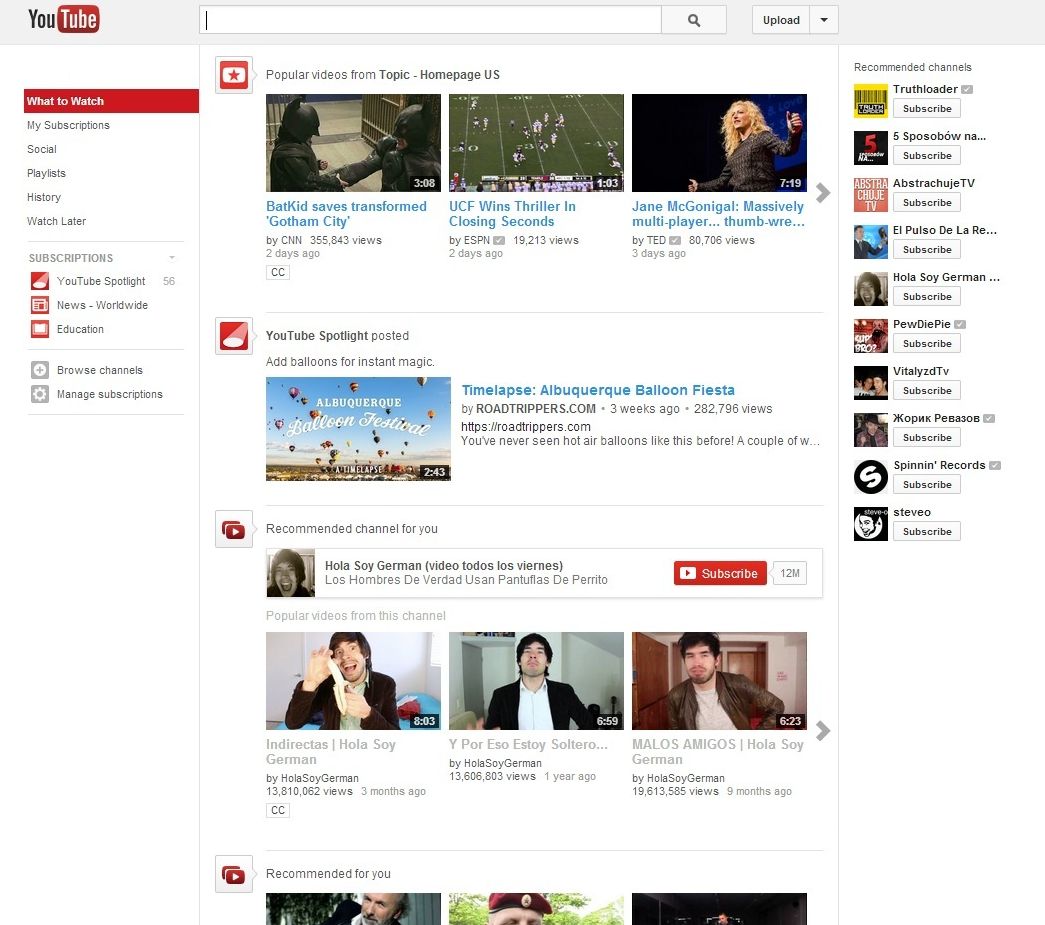1045x925 pixels.
Task: Subscribe to Spinnin' Records
Action: pos(926,484)
